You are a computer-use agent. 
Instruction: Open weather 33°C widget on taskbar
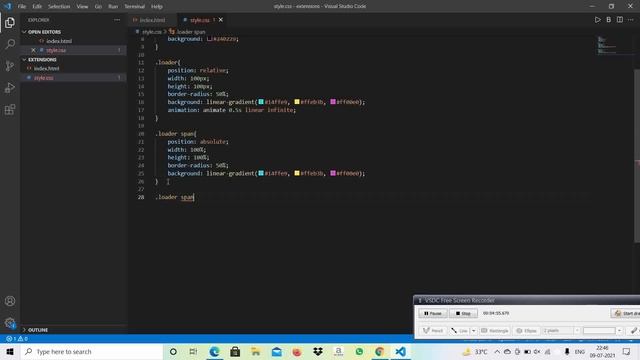pos(475,351)
